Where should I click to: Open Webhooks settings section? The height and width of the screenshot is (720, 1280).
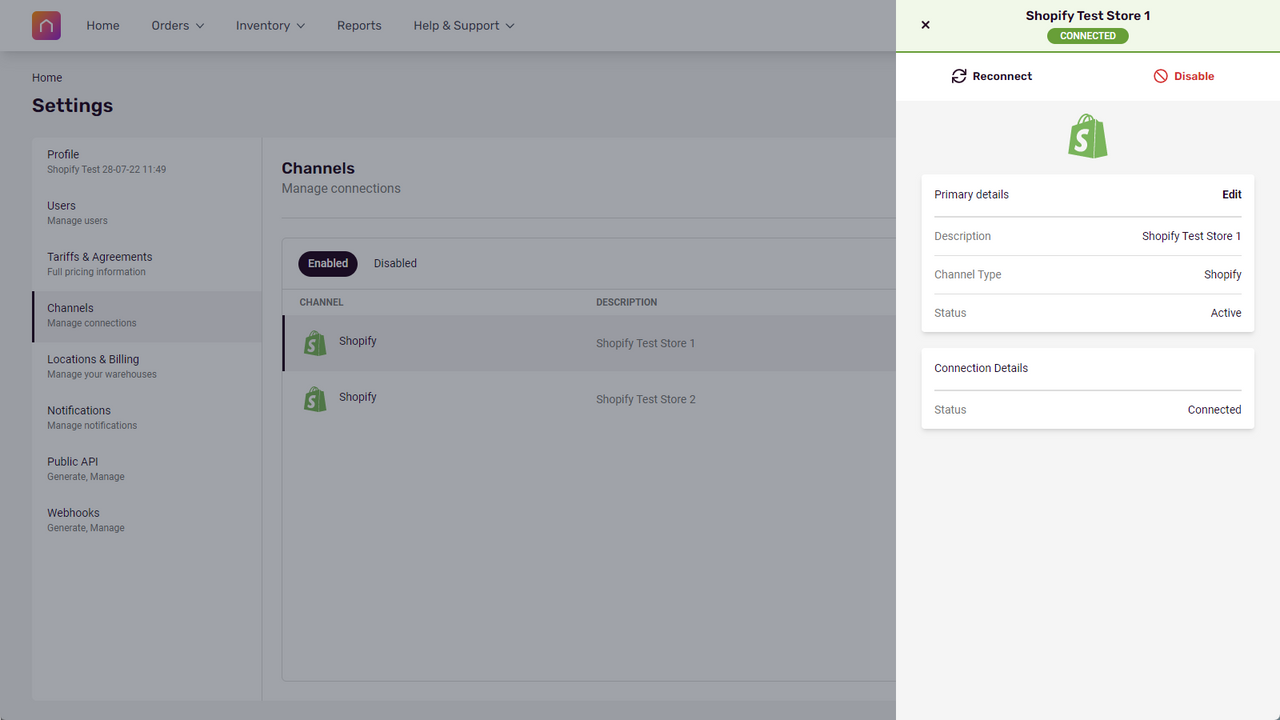coord(147,520)
